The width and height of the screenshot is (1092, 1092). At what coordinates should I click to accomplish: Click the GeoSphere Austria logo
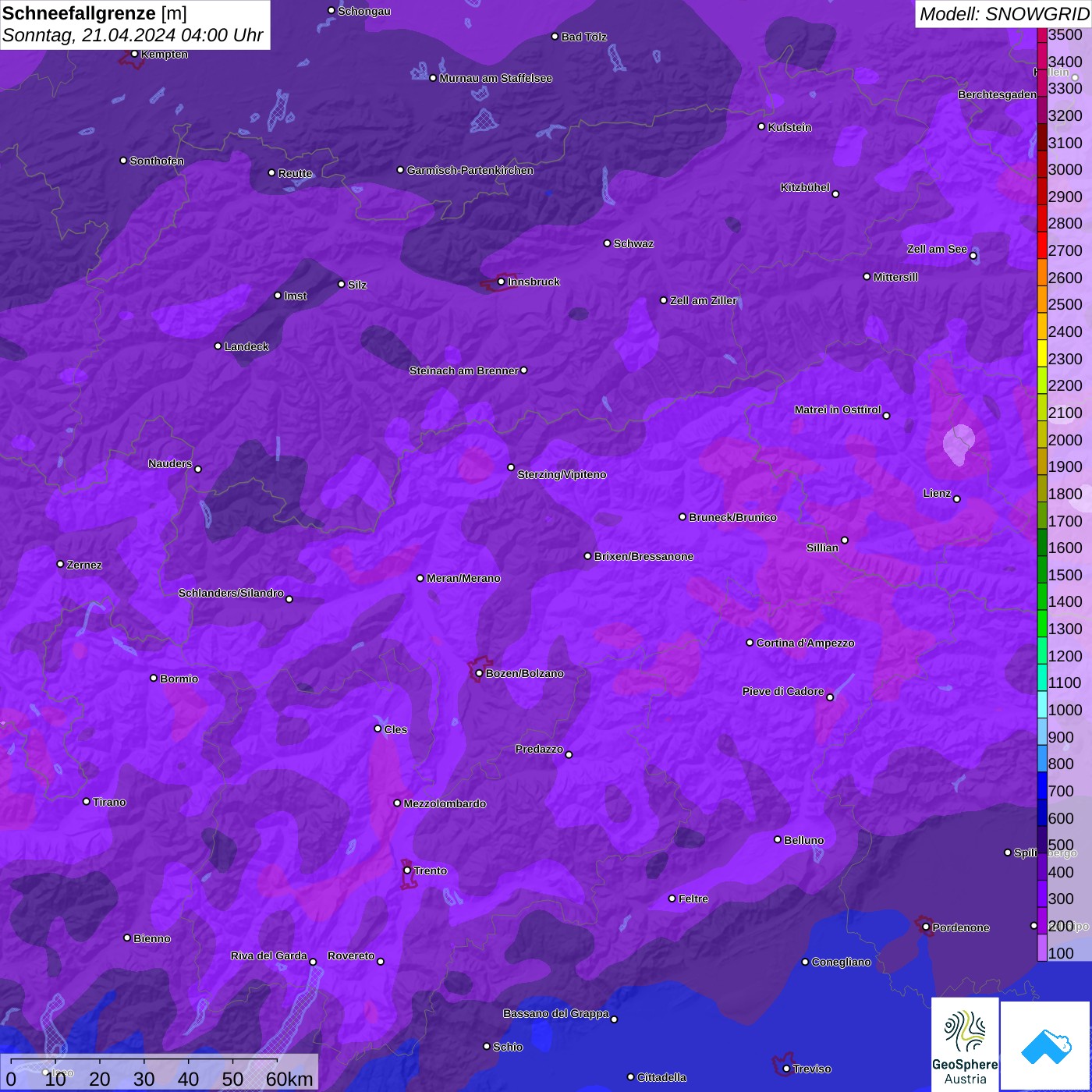(965, 1044)
